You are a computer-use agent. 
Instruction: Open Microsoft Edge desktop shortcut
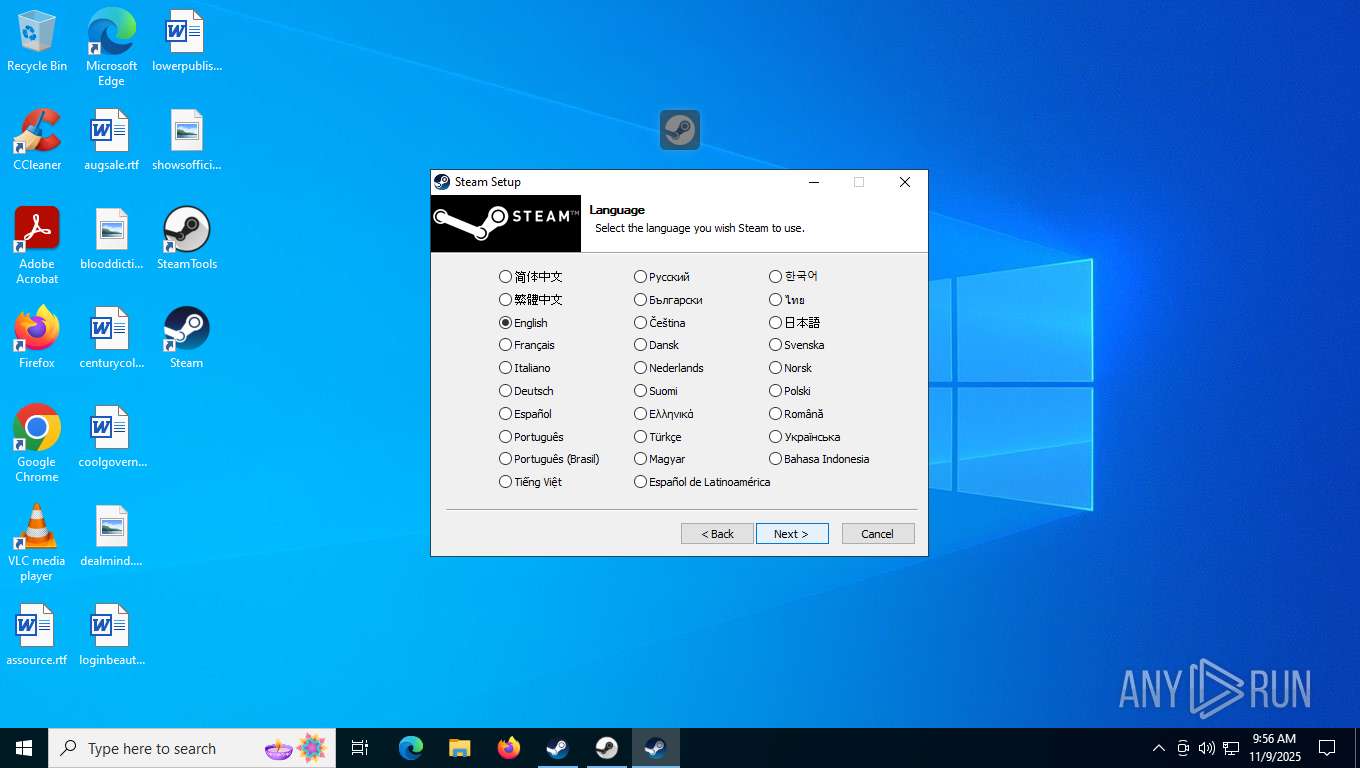(111, 48)
